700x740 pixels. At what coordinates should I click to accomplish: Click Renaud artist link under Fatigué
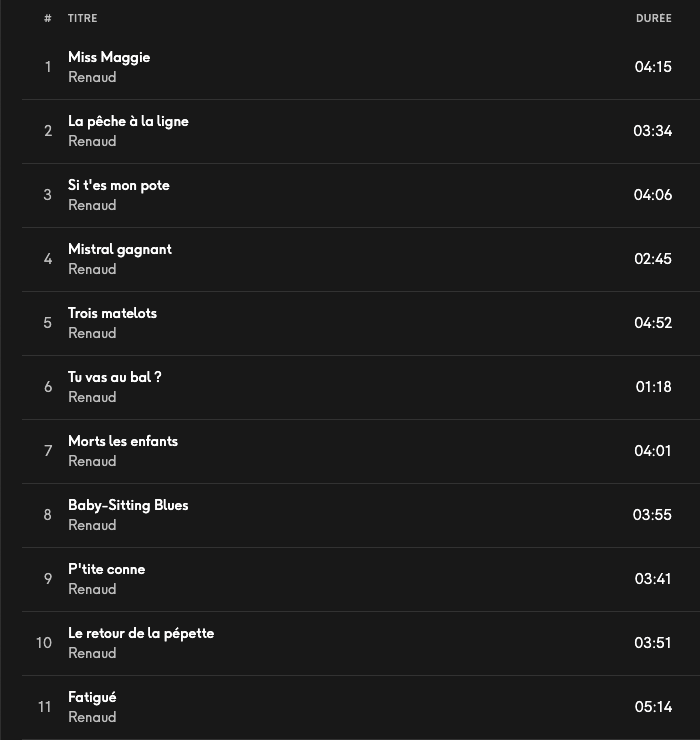pyautogui.click(x=92, y=718)
